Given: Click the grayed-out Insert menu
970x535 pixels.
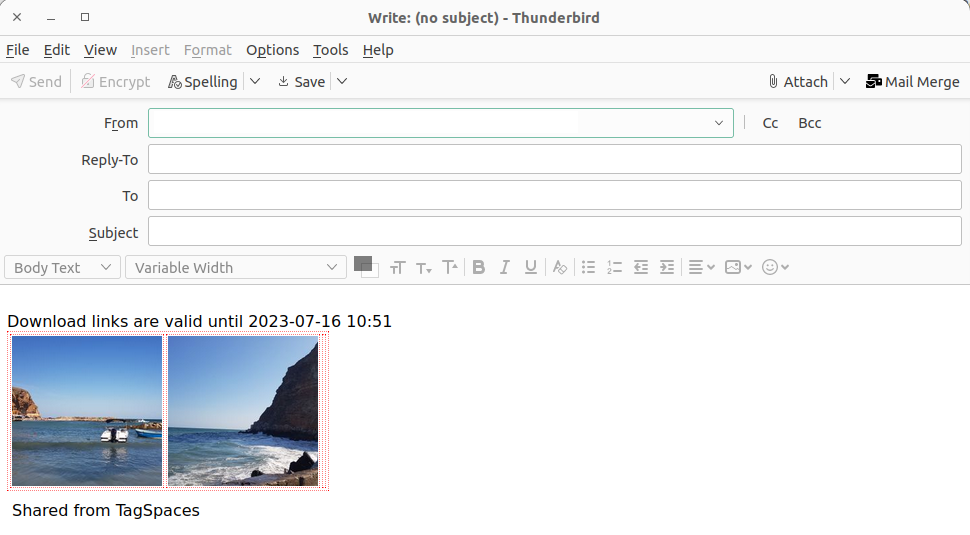Looking at the screenshot, I should 150,50.
